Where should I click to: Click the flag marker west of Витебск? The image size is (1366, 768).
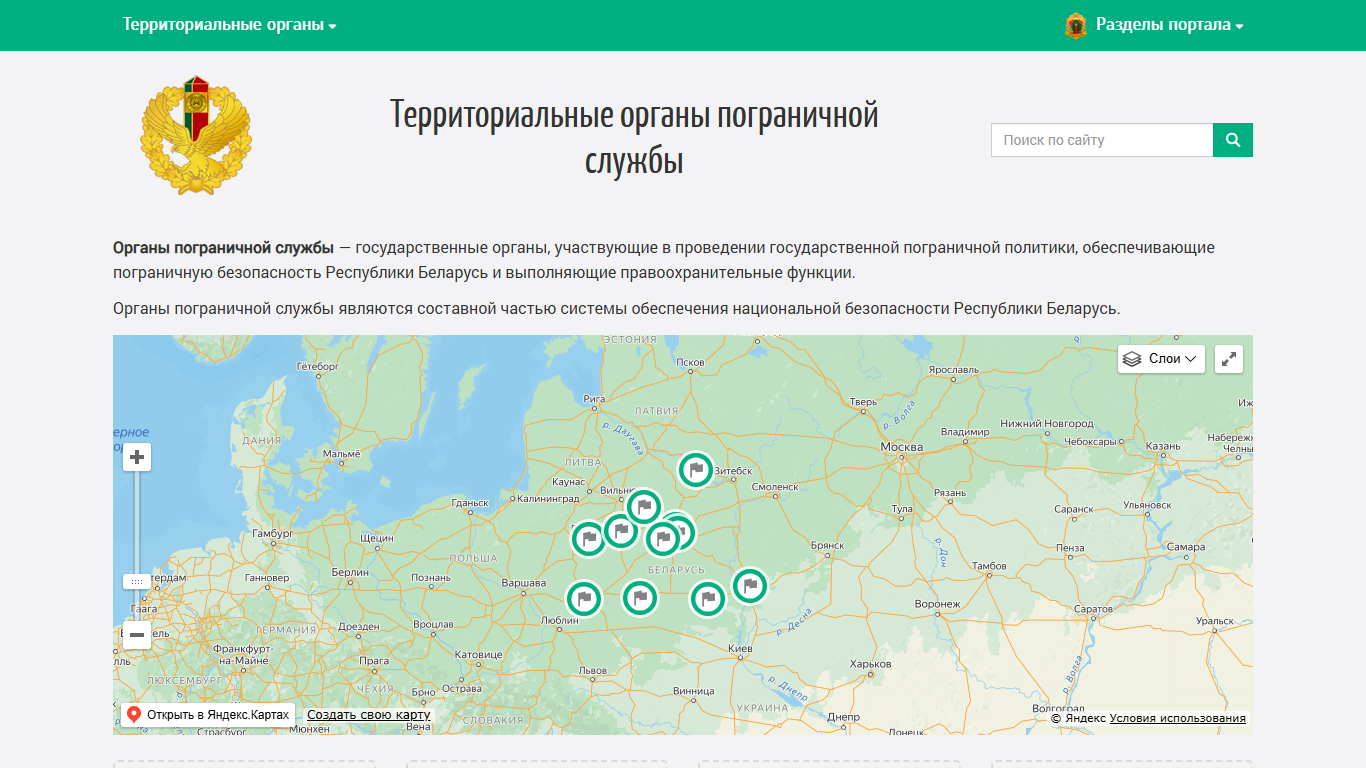pyautogui.click(x=696, y=469)
